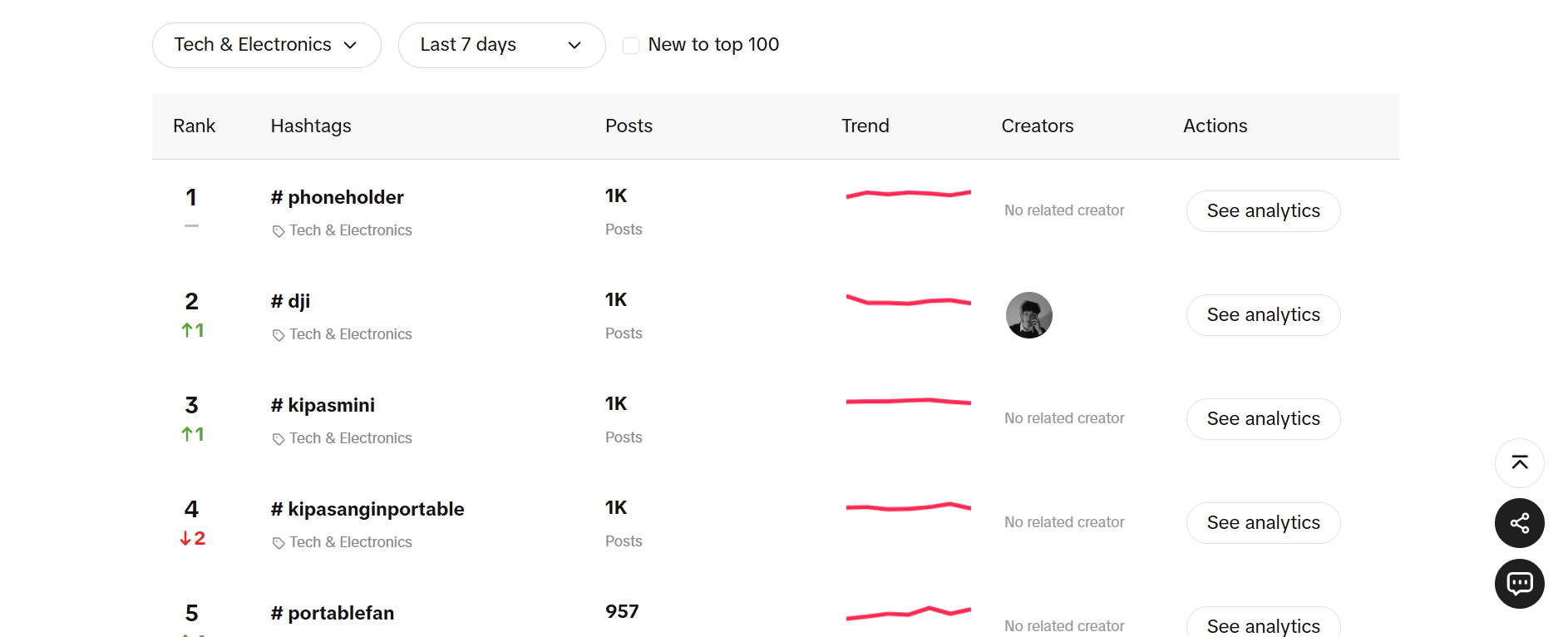
Task: Open the Last 7 days time filter dropdown
Action: tap(501, 45)
